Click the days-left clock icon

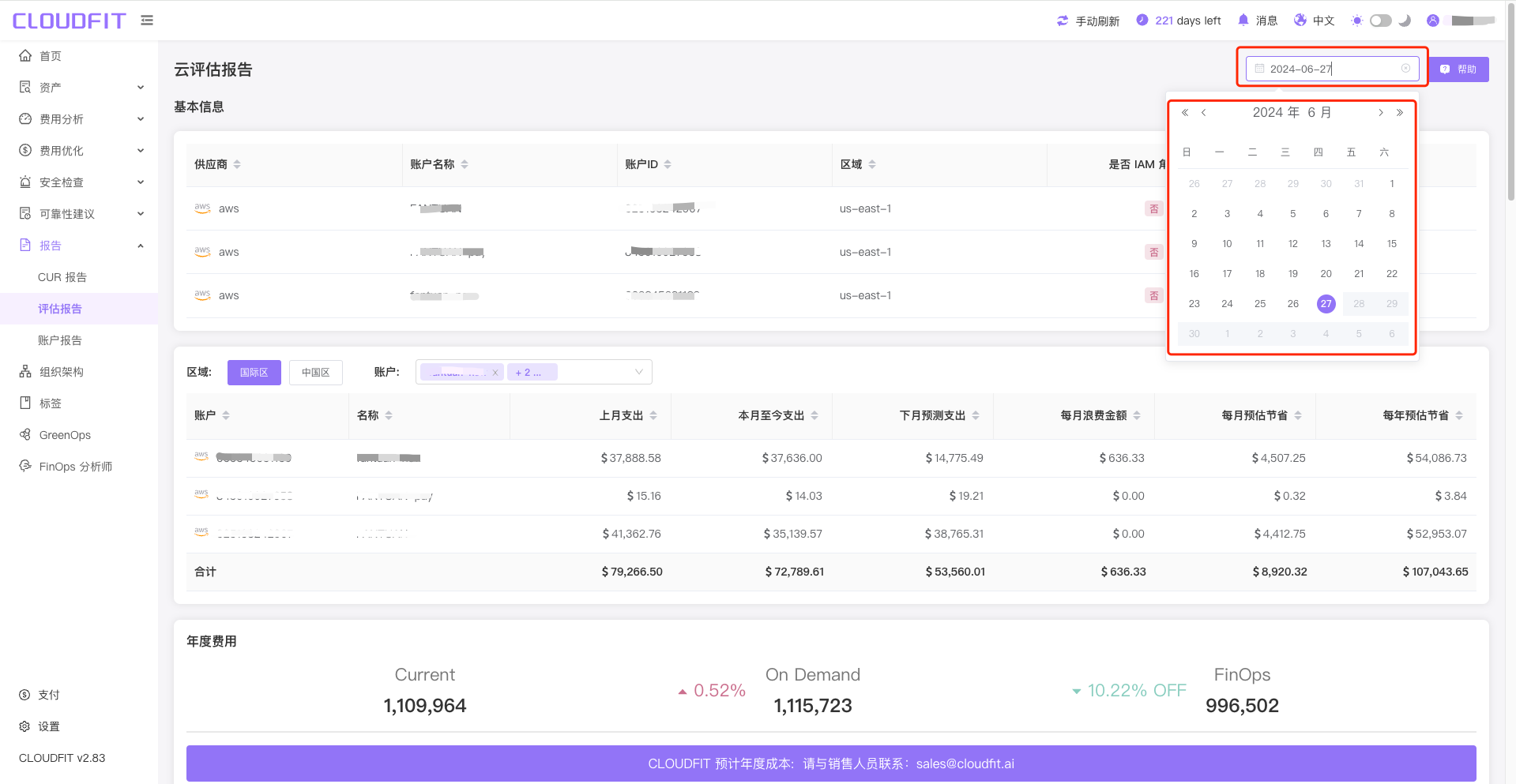[1142, 21]
